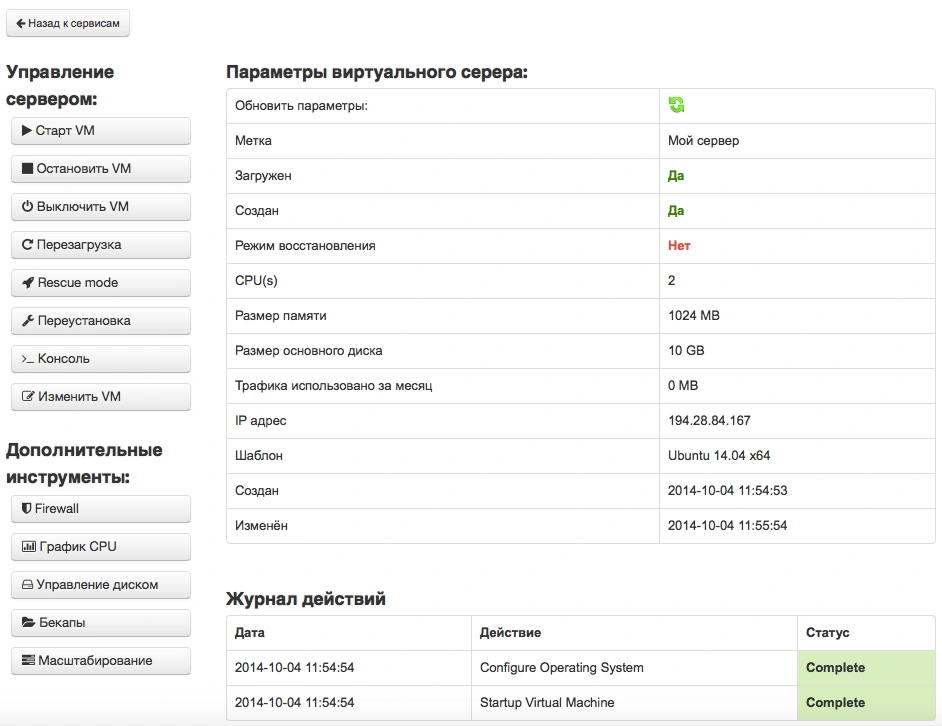Click the disk drive icon on Управление диском

click(x=27, y=585)
